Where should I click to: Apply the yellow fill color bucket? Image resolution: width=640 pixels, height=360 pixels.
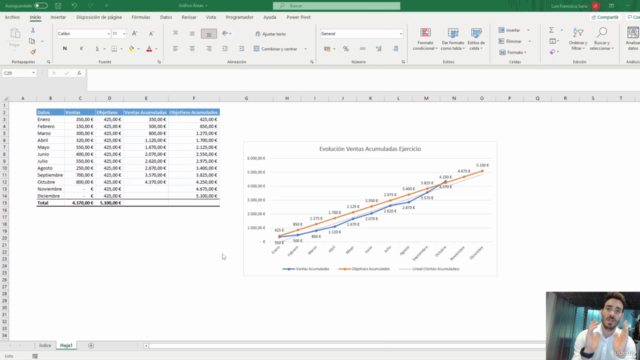(x=131, y=49)
